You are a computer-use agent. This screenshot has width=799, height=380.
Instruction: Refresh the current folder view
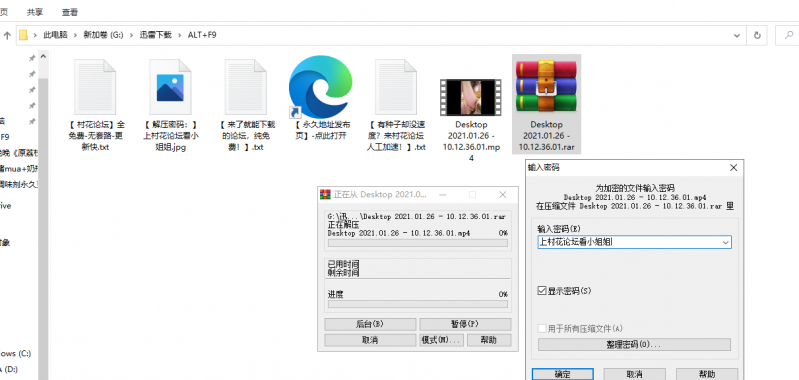[757, 35]
